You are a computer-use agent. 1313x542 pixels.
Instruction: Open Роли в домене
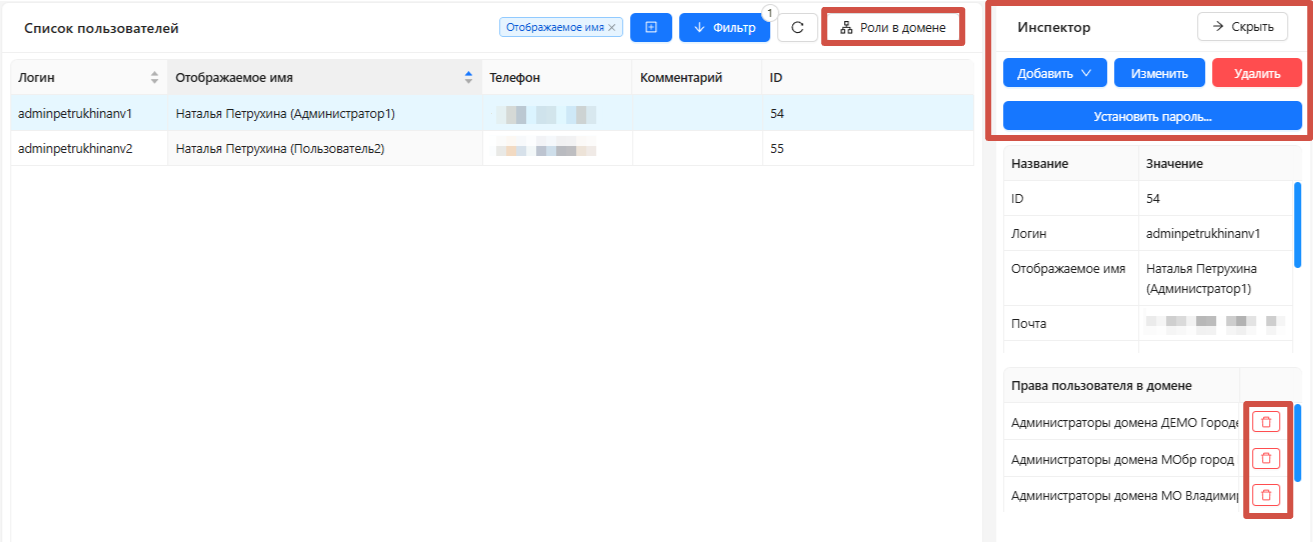coord(893,28)
